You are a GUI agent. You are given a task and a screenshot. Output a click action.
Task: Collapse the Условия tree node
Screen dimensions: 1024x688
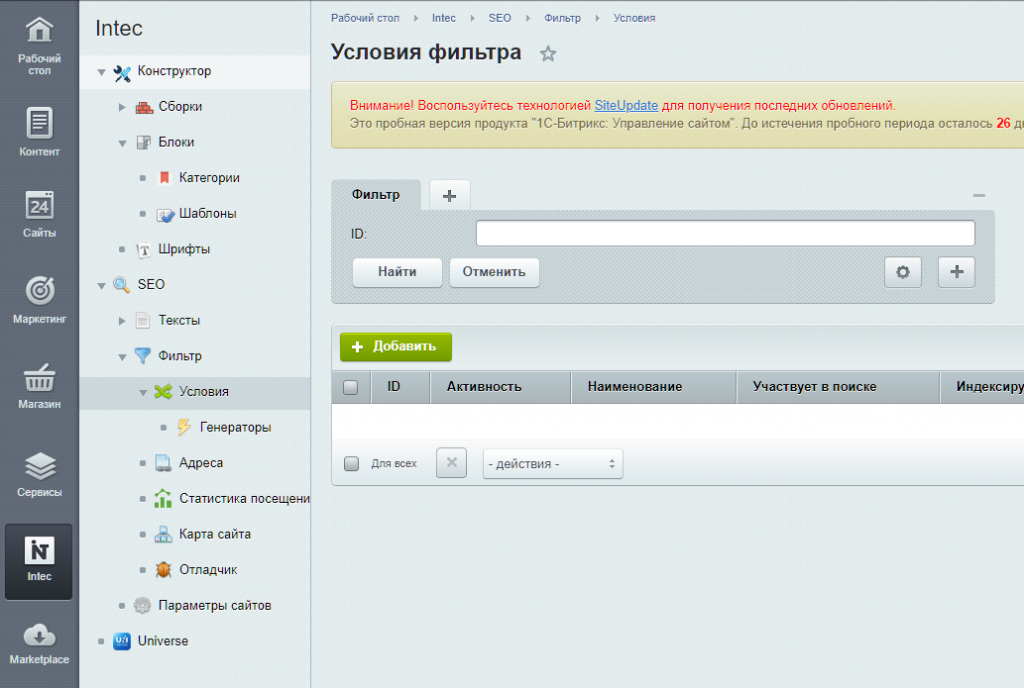point(143,392)
